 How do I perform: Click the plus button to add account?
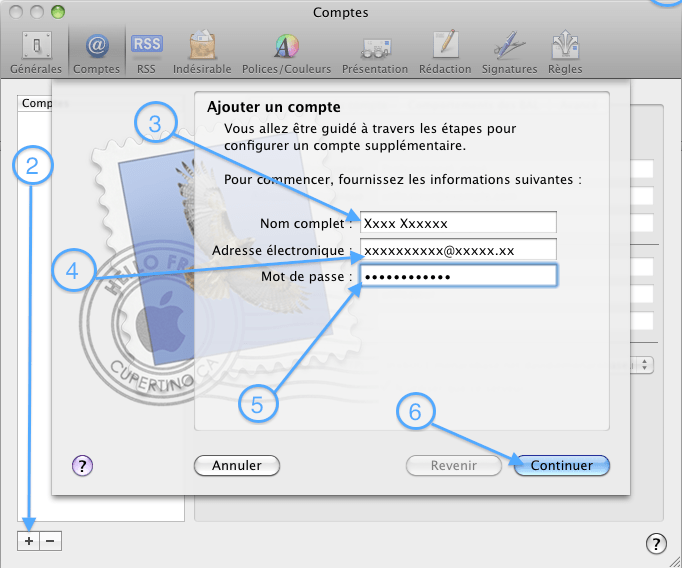(x=29, y=541)
